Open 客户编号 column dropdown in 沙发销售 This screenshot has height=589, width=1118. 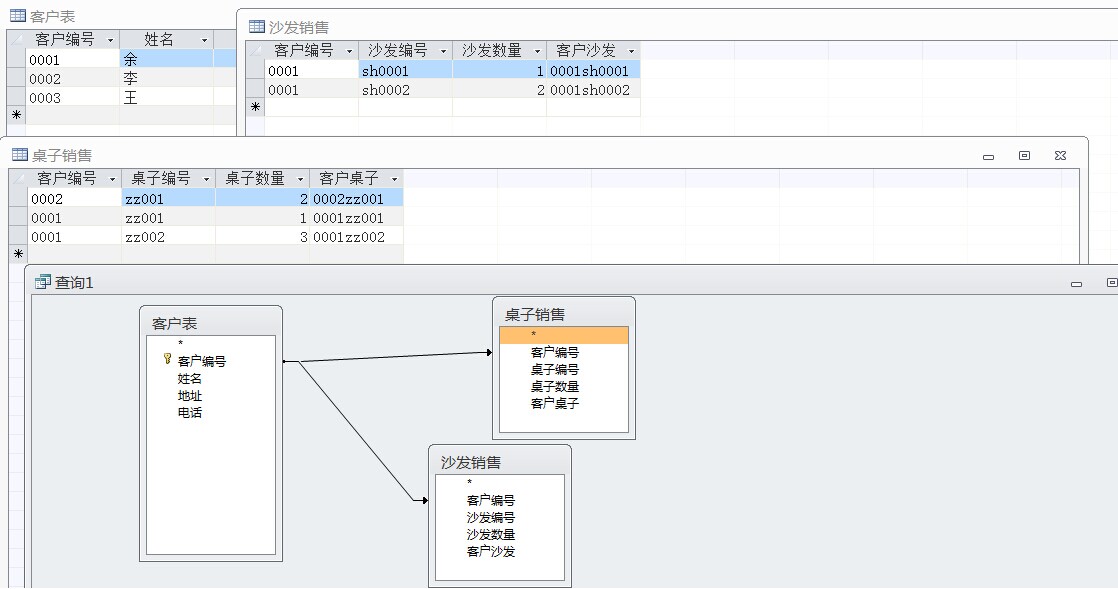click(x=349, y=51)
